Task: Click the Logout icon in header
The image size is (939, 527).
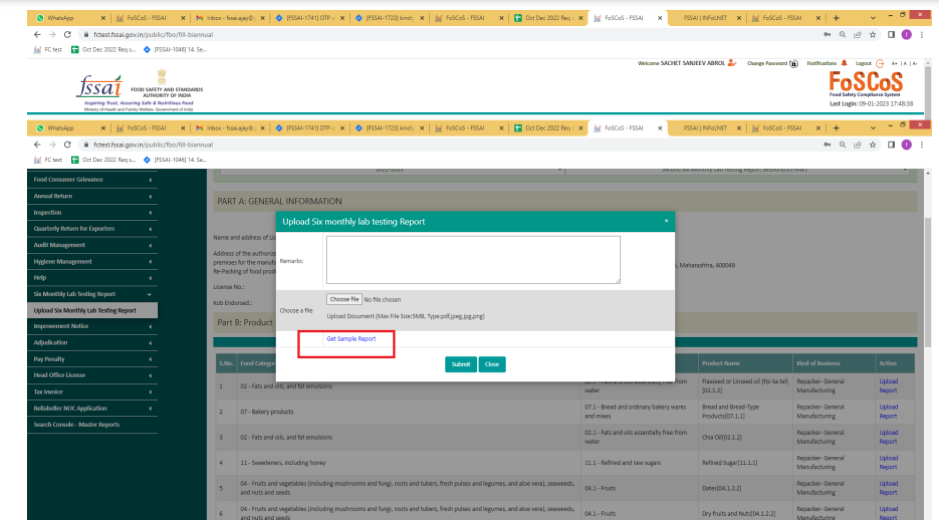Action: point(880,63)
